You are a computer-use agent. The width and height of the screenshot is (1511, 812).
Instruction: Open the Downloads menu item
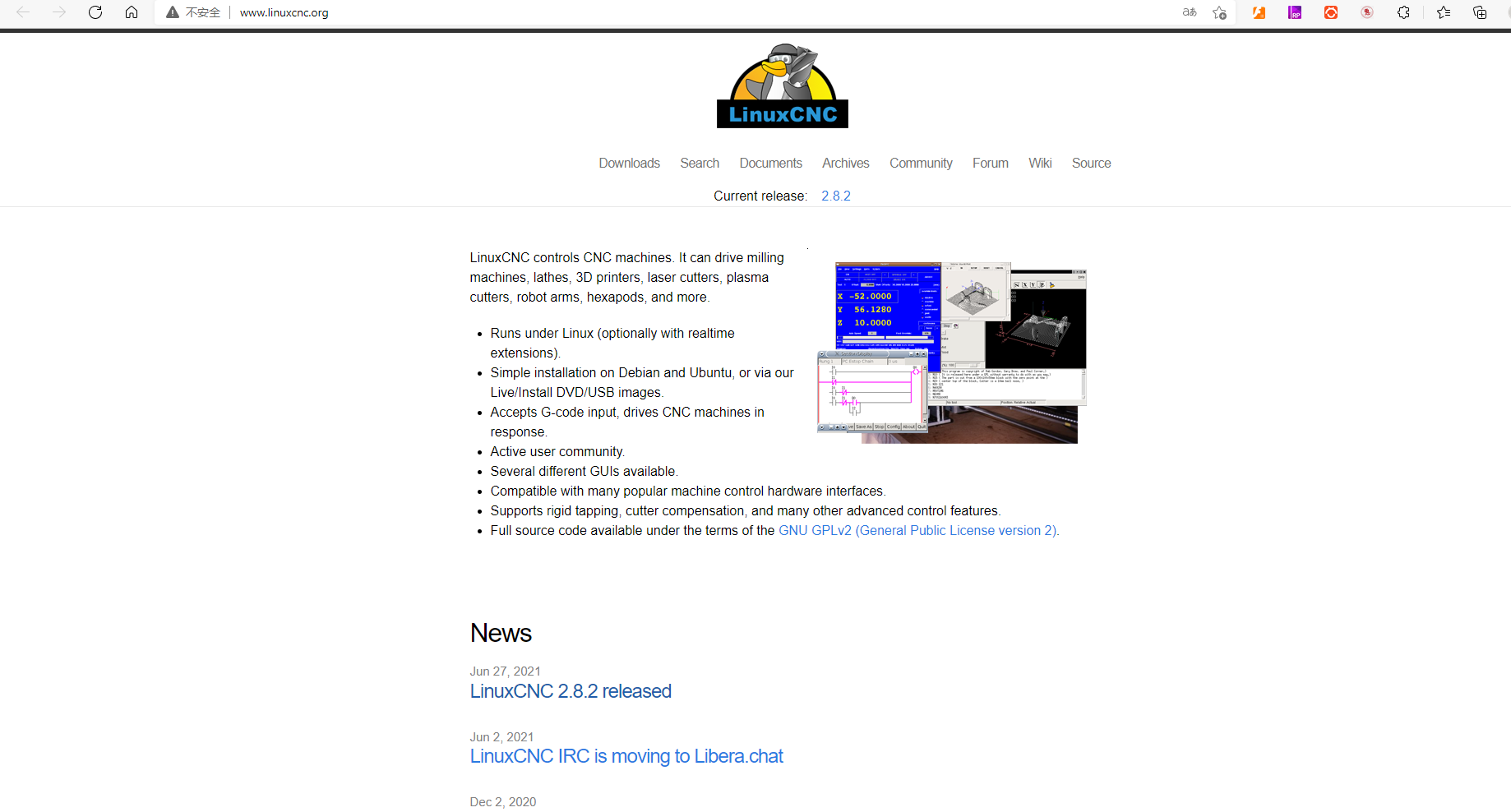[x=629, y=164]
